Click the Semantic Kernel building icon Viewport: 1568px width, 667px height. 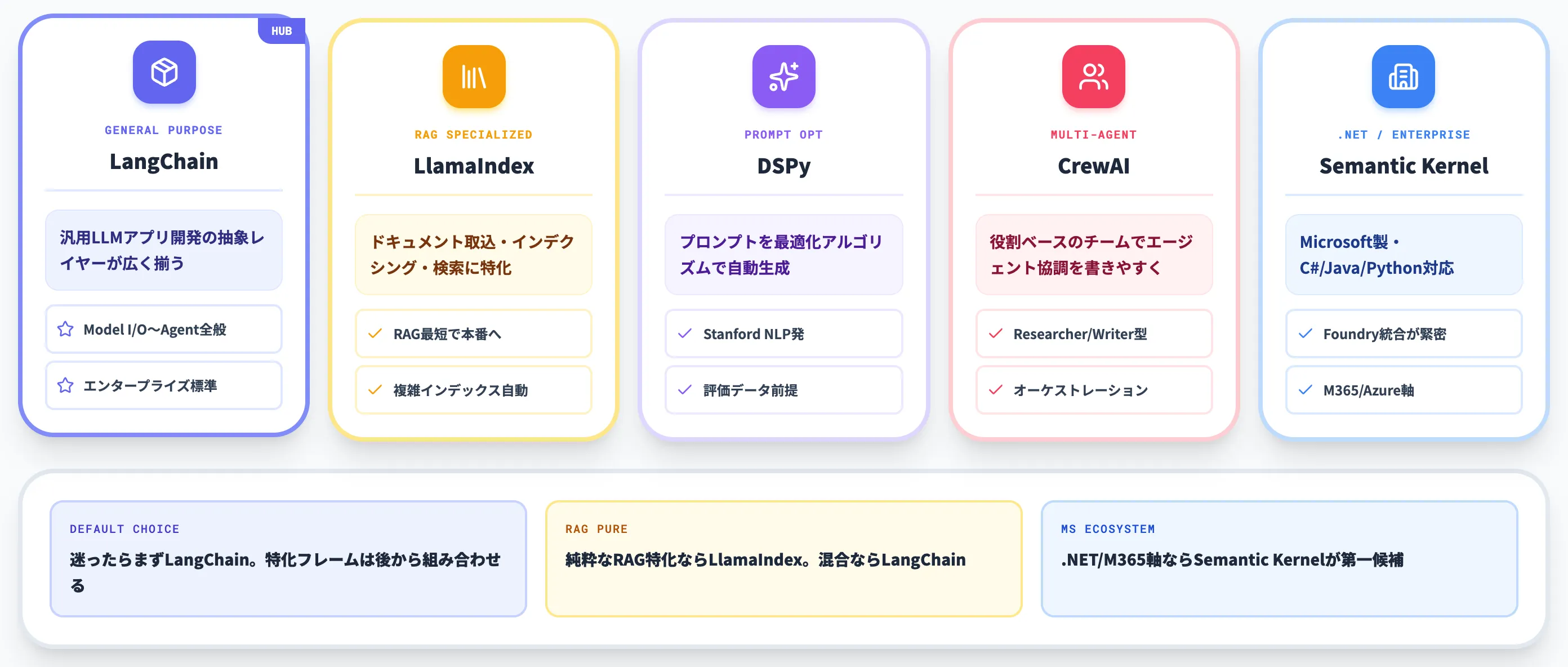[1403, 77]
